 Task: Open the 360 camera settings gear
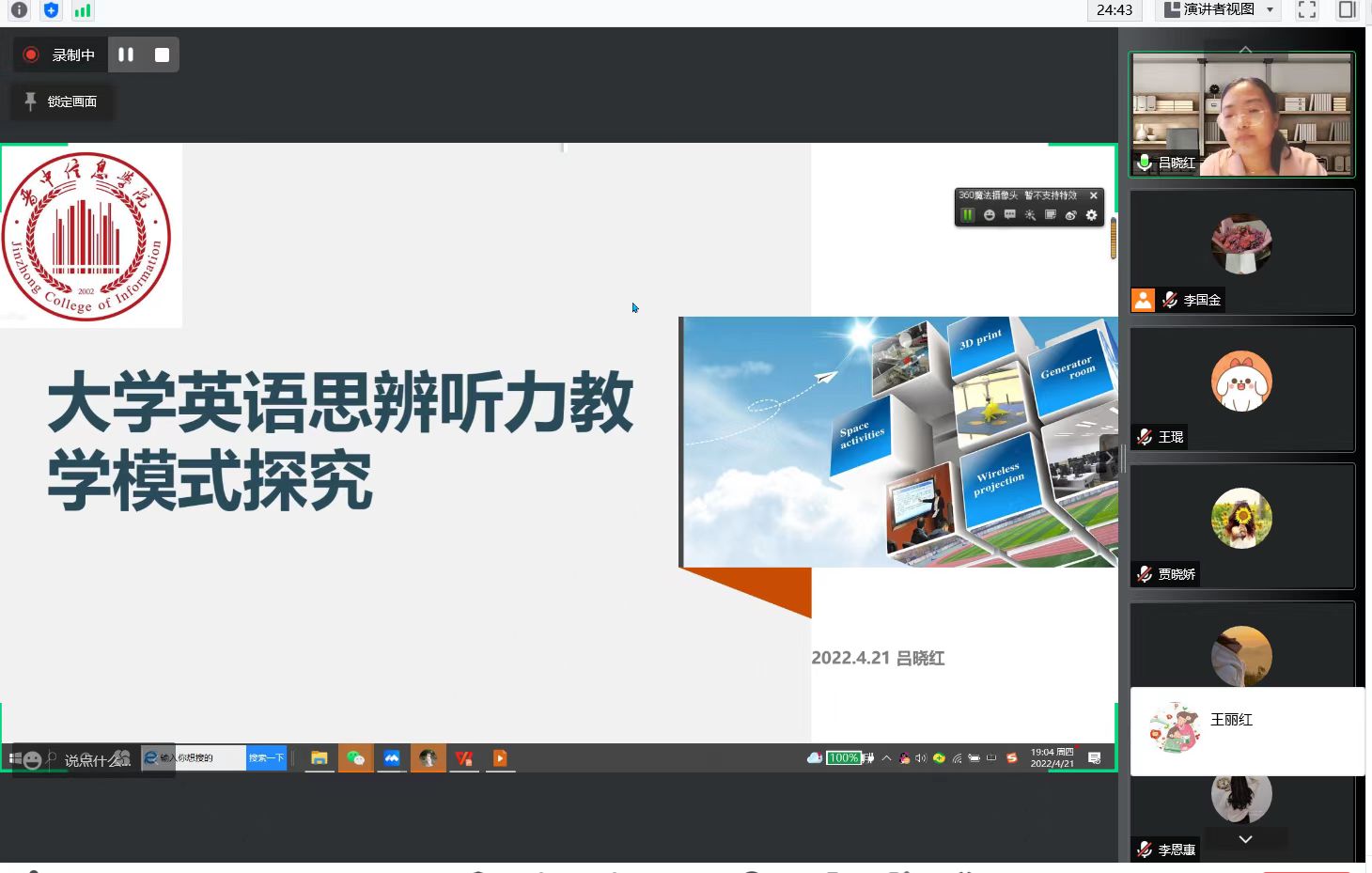click(x=1091, y=215)
